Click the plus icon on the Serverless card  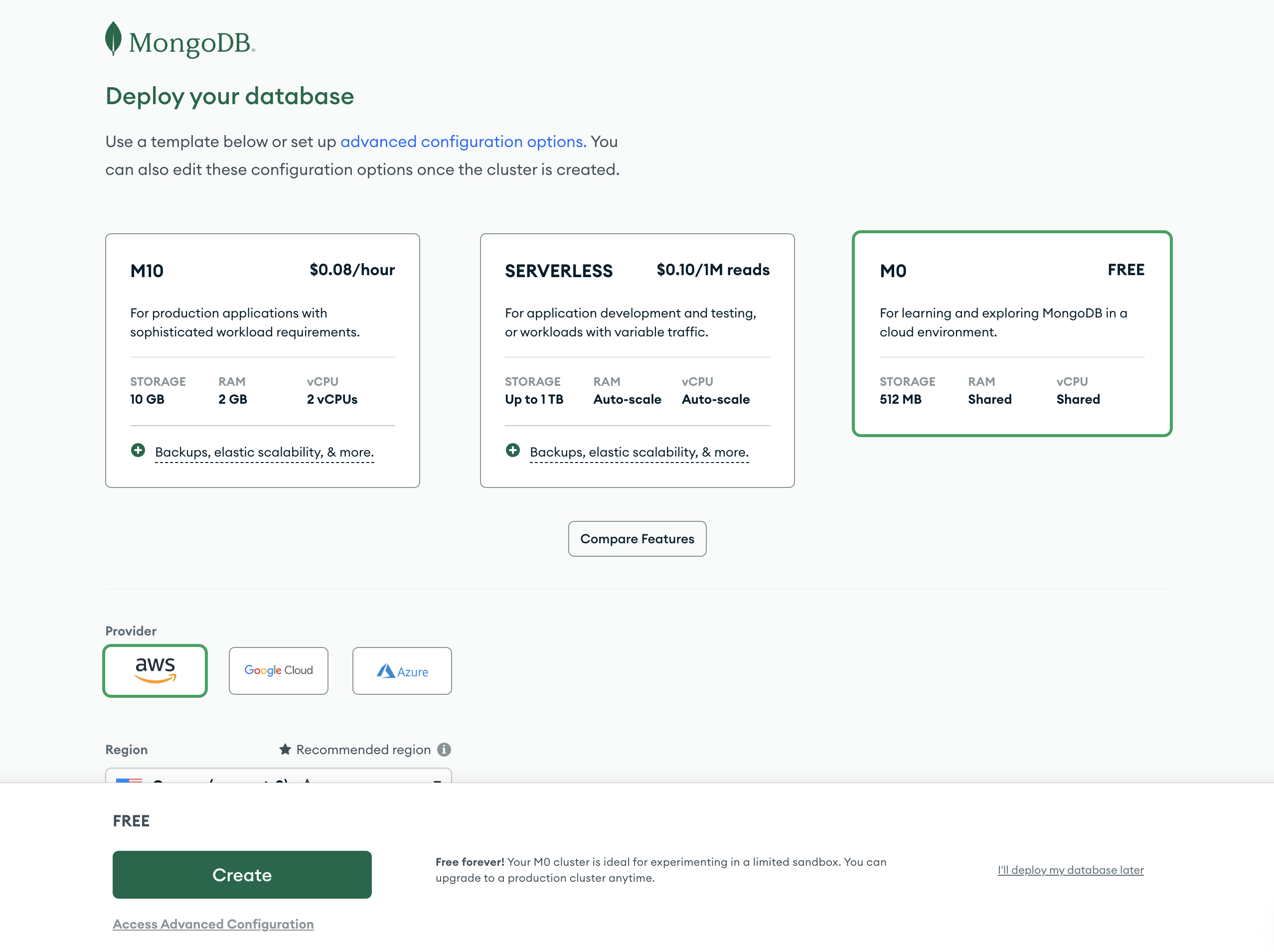coord(512,451)
